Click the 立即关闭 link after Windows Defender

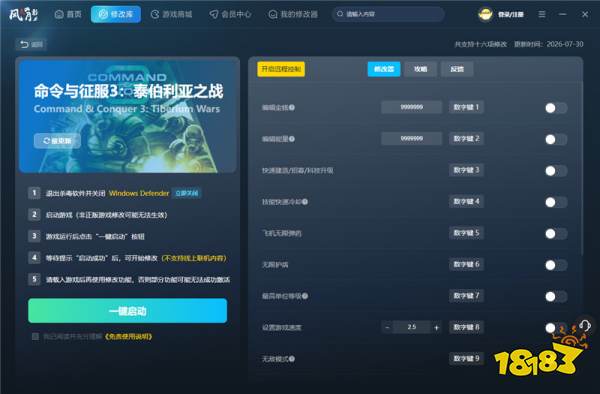pyautogui.click(x=186, y=193)
